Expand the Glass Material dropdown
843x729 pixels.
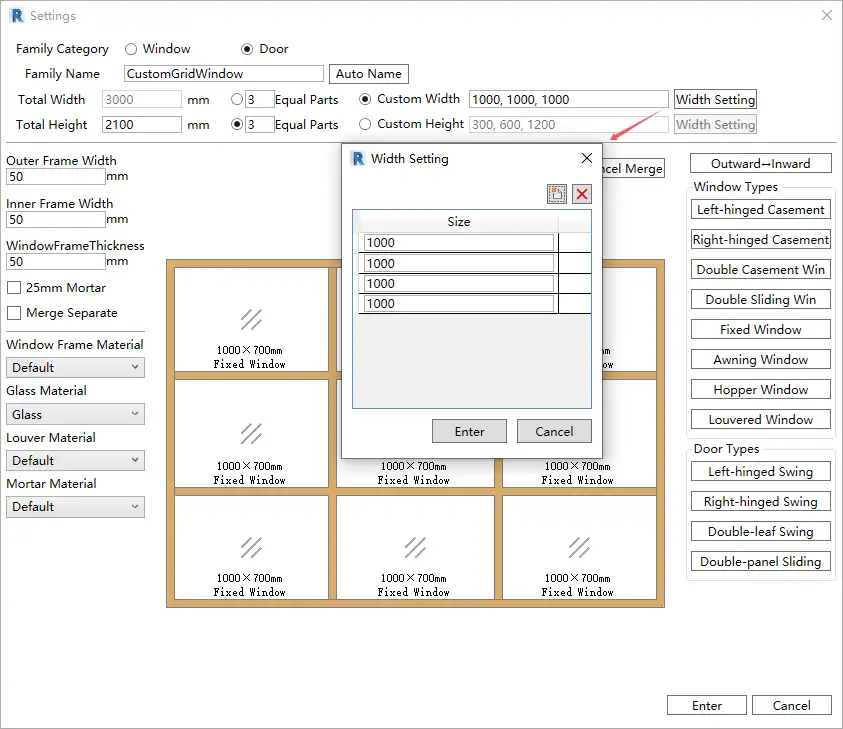pyautogui.click(x=75, y=414)
